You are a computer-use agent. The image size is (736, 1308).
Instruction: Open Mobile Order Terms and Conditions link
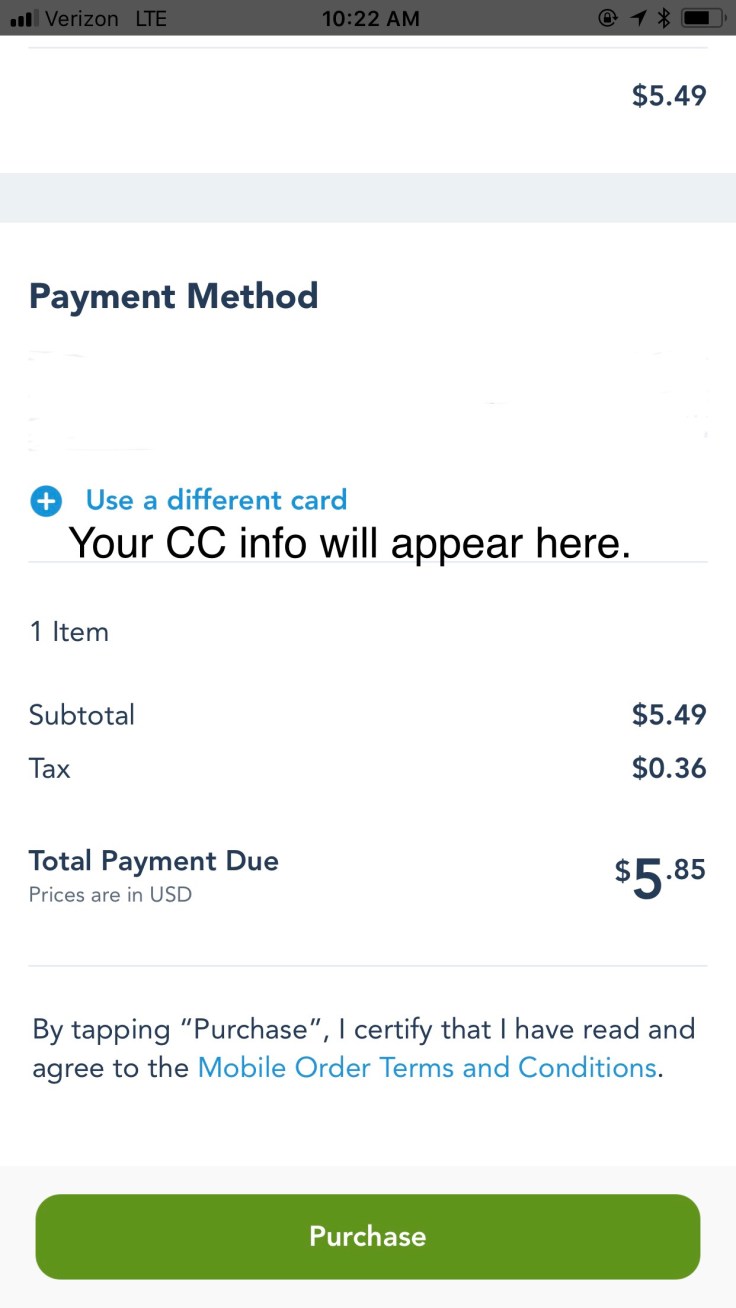pyautogui.click(x=427, y=1067)
